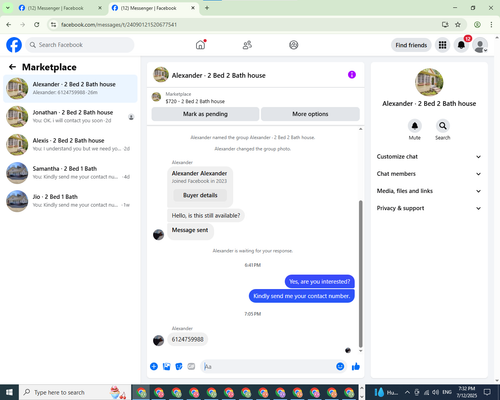Open the Friends icon in top navigation
The image size is (500, 400).
tap(247, 45)
